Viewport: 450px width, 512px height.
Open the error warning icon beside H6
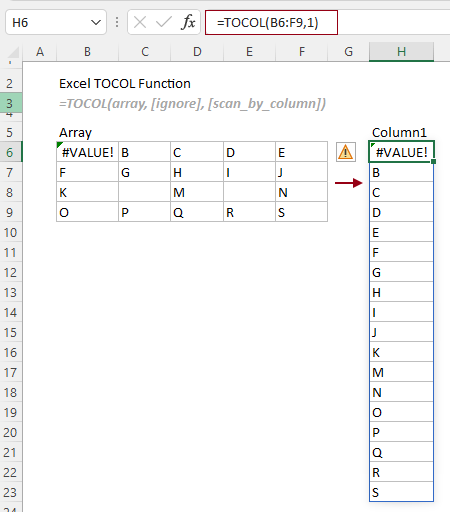click(346, 152)
